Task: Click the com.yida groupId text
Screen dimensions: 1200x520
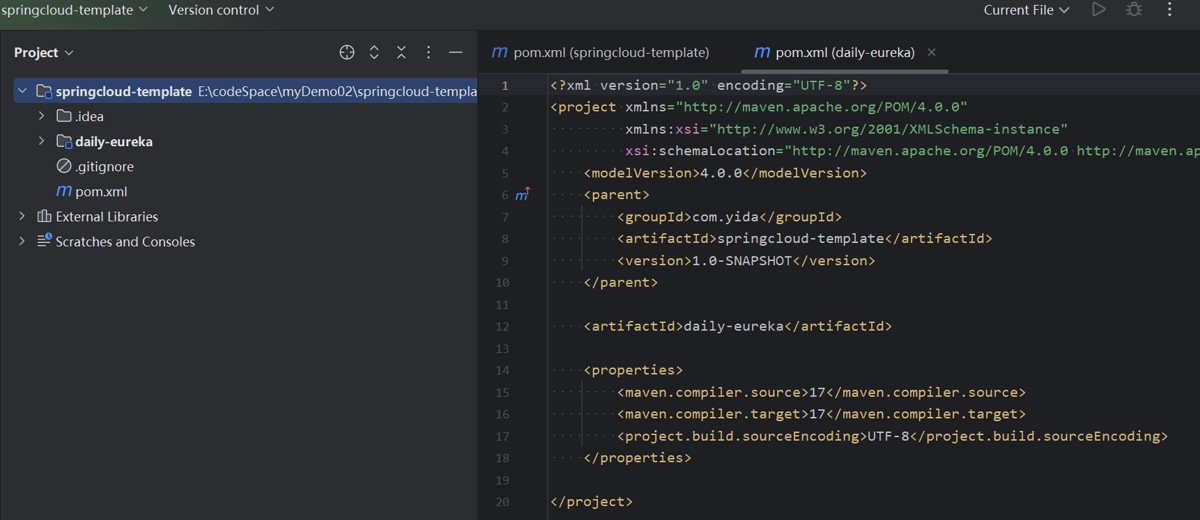Action: pyautogui.click(x=726, y=217)
